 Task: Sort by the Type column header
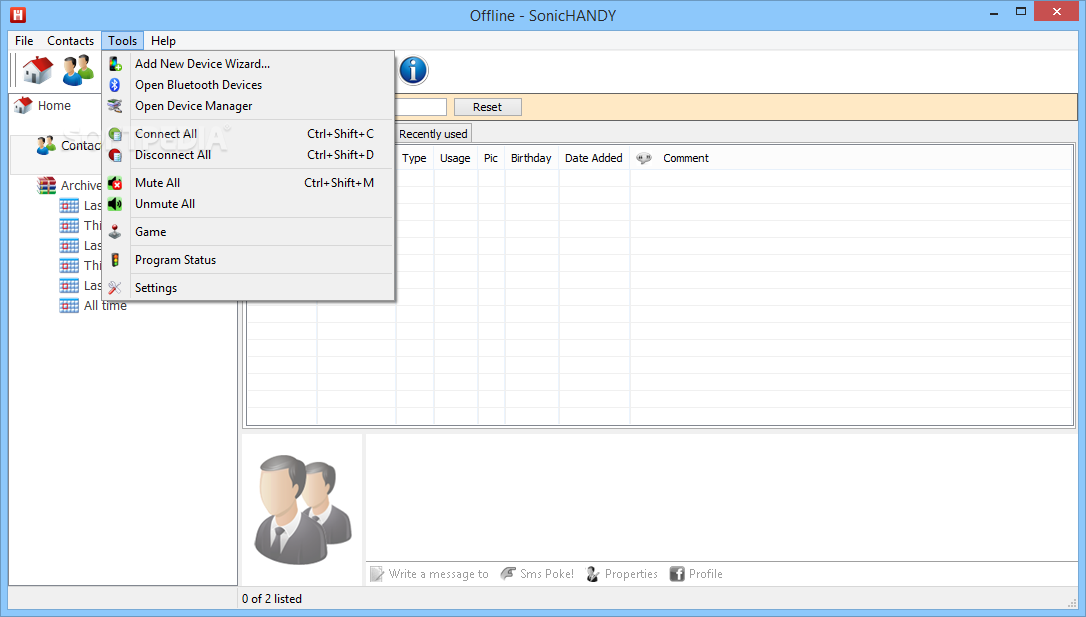415,158
